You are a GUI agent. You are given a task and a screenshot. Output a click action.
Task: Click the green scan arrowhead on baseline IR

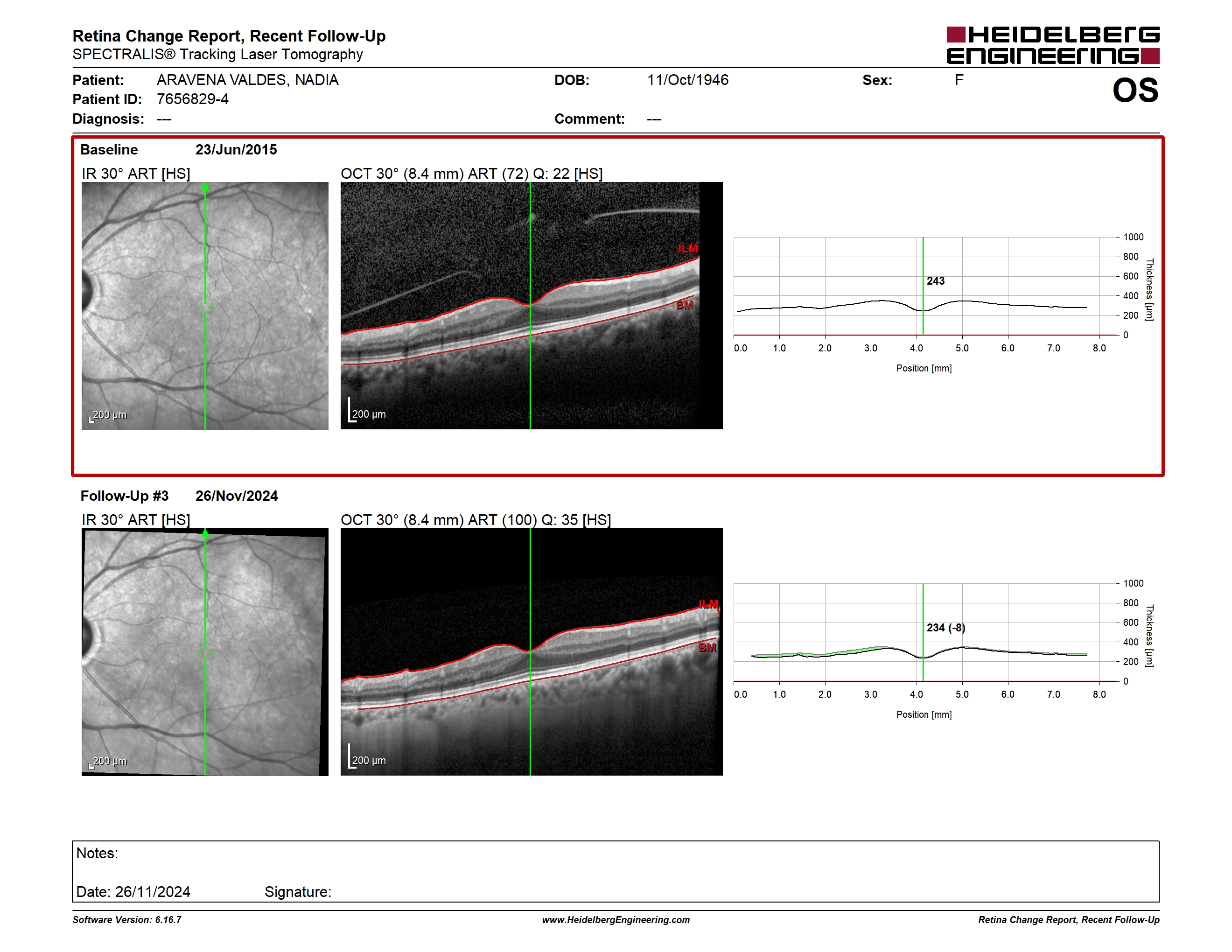click(x=205, y=187)
